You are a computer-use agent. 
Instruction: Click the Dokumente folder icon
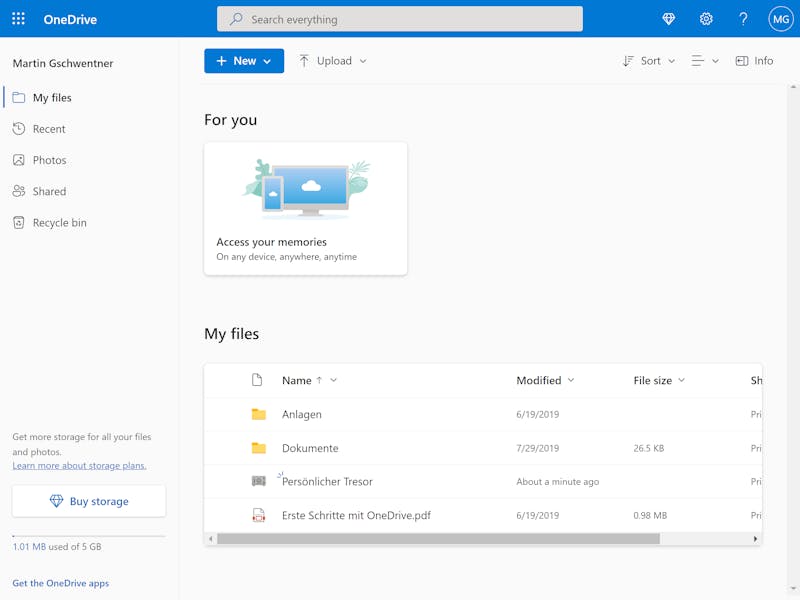click(259, 448)
